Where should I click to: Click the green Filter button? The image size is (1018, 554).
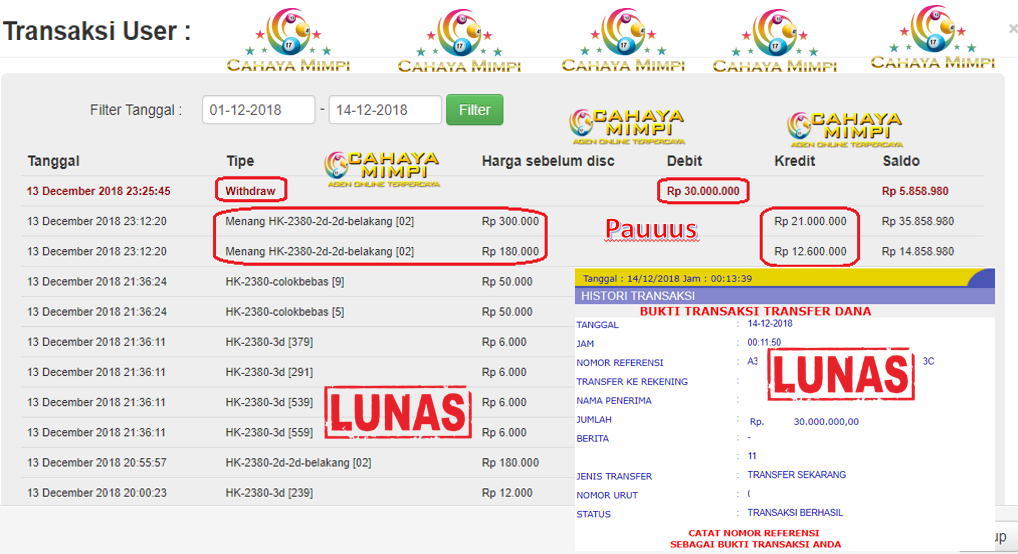pos(474,110)
